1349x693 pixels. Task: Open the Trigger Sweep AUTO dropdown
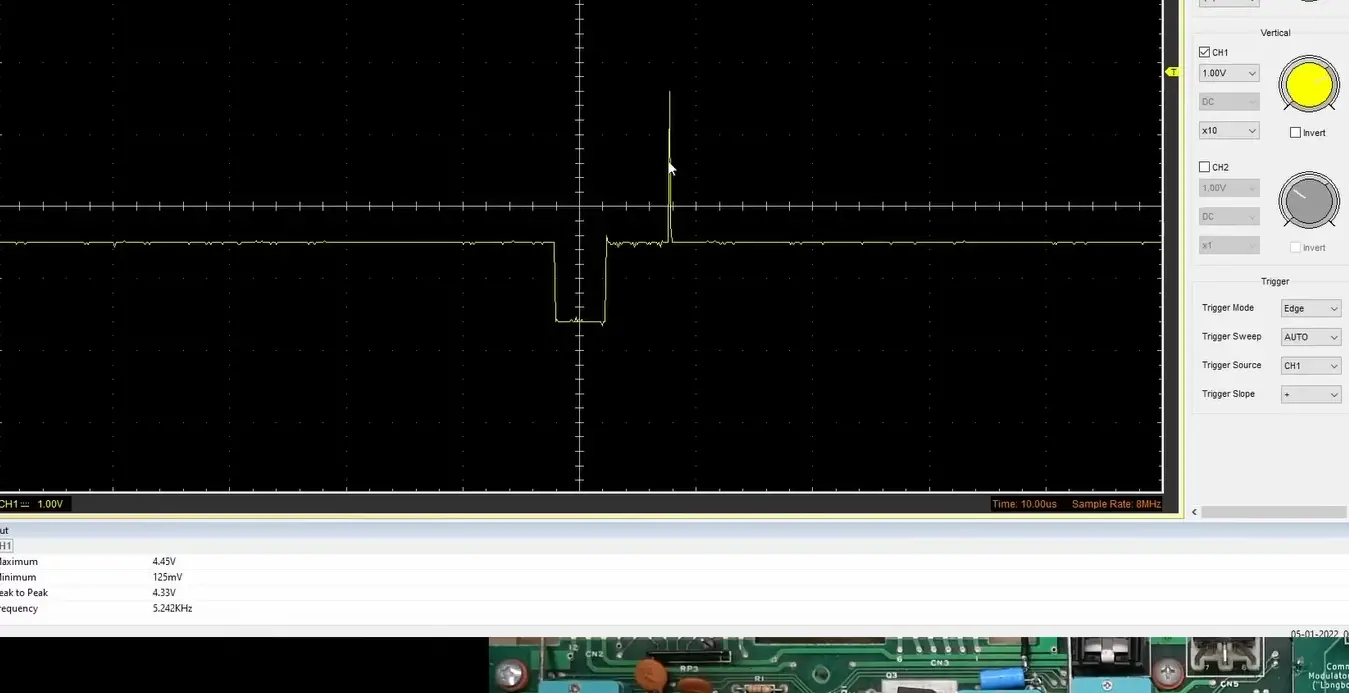pyautogui.click(x=1311, y=337)
